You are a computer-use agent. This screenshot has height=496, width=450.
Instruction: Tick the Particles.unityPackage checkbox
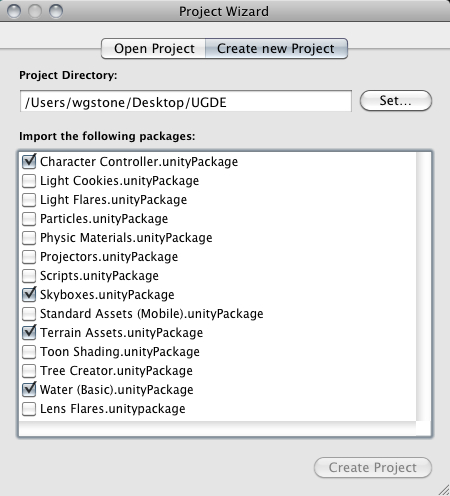(29, 219)
